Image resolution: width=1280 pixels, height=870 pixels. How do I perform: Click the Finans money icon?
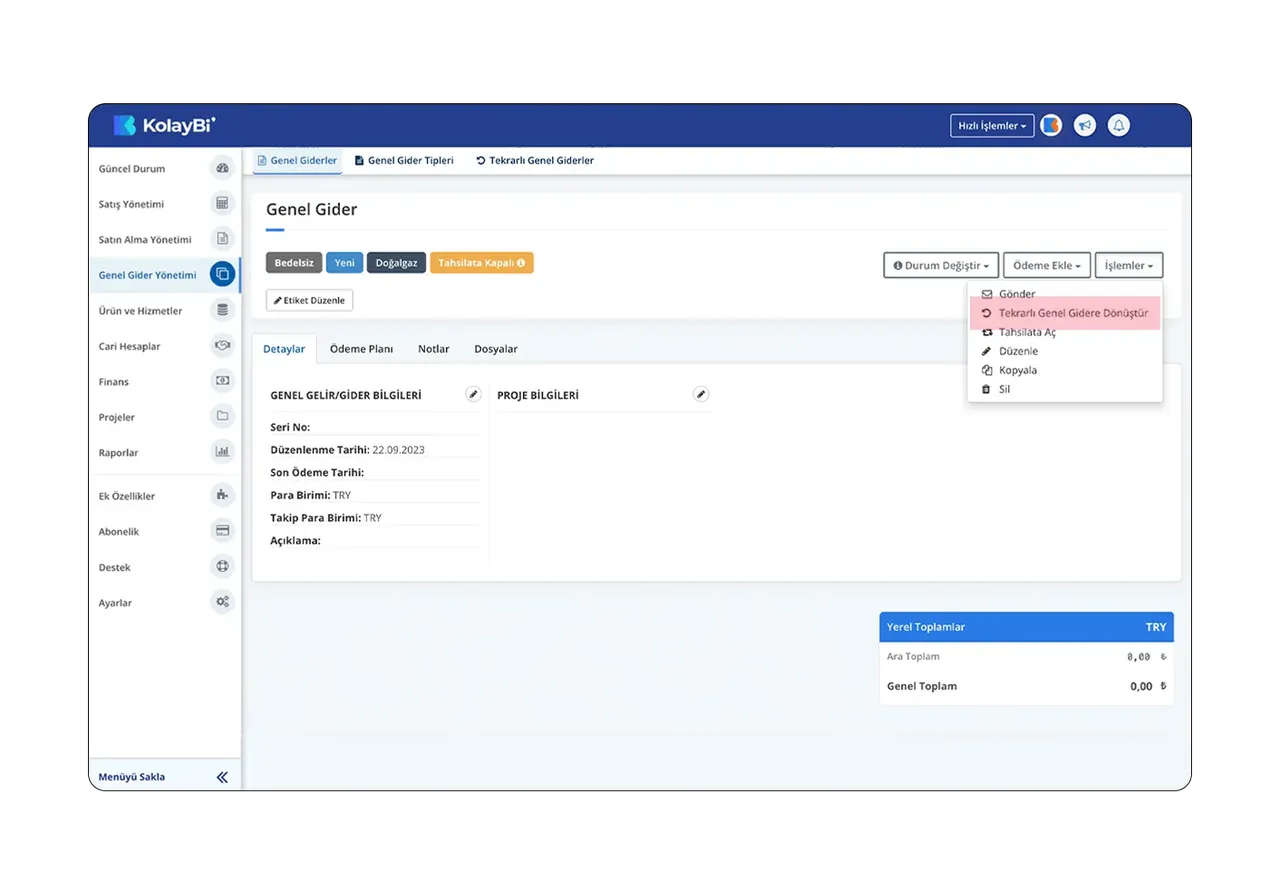click(x=222, y=381)
